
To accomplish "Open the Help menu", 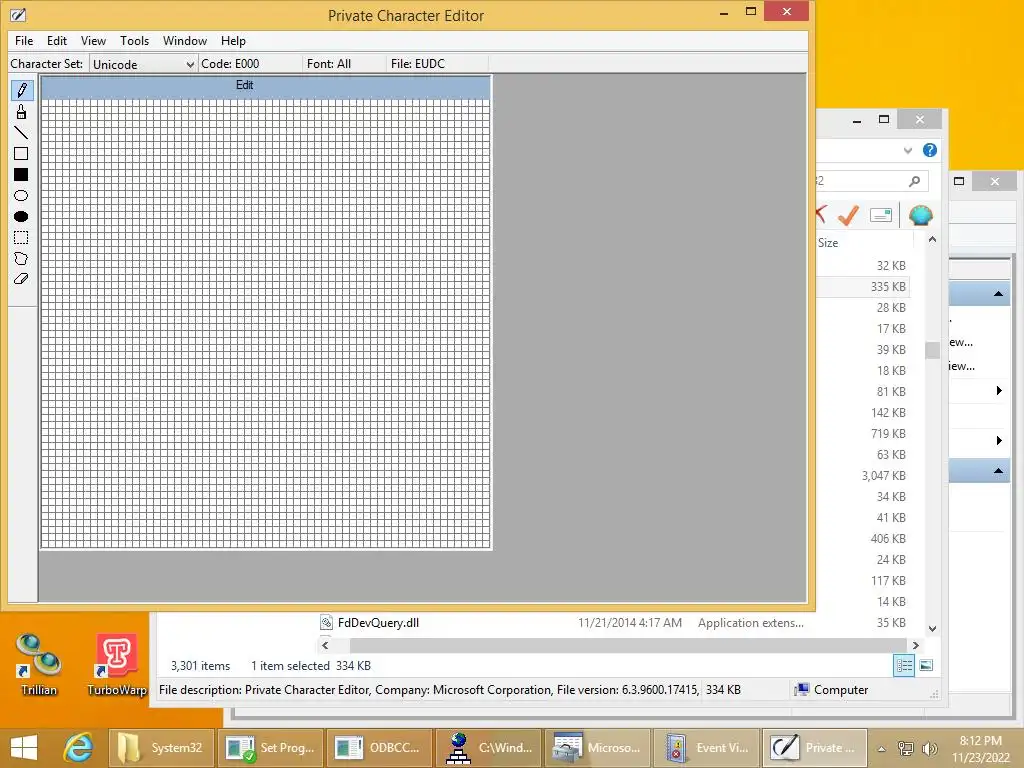I will coord(233,40).
